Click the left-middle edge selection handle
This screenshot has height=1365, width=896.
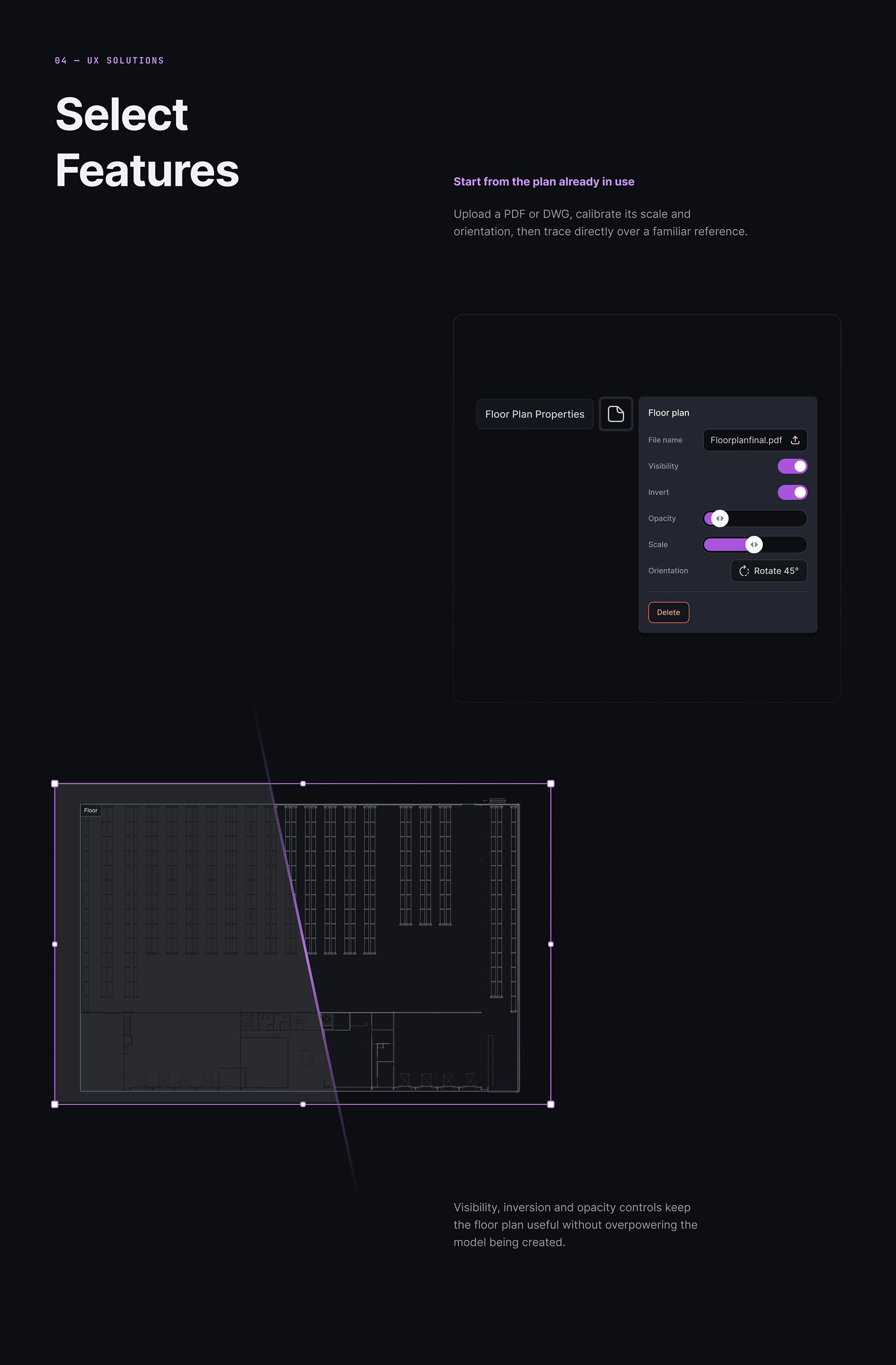point(55,944)
